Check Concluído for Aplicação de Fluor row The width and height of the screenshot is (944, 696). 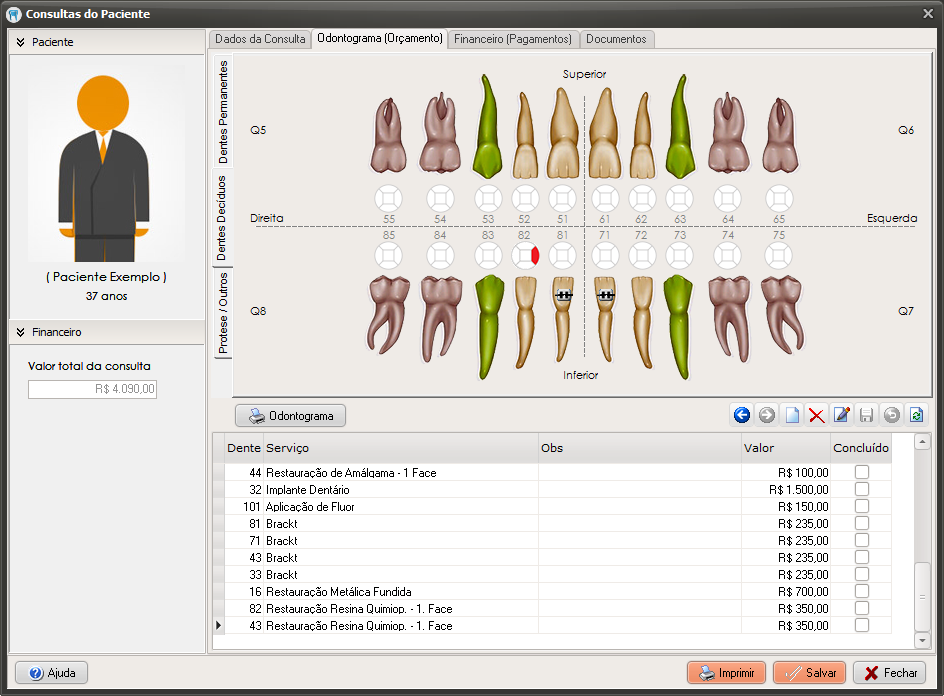click(x=861, y=507)
